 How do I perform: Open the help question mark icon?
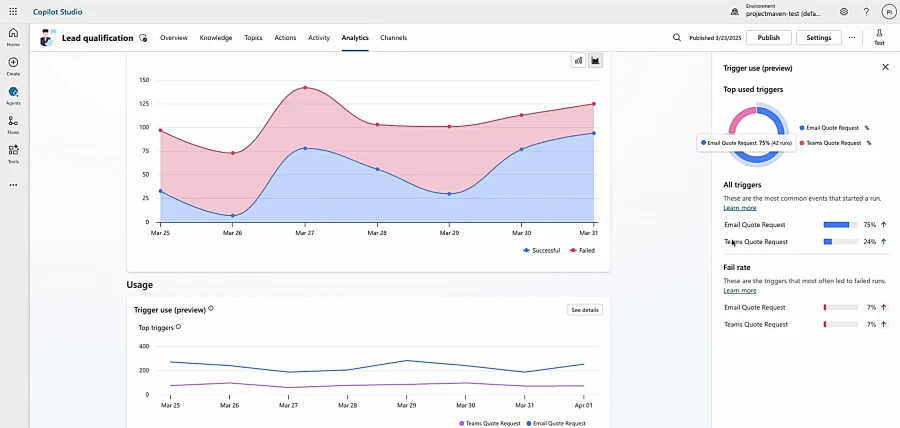tap(866, 12)
